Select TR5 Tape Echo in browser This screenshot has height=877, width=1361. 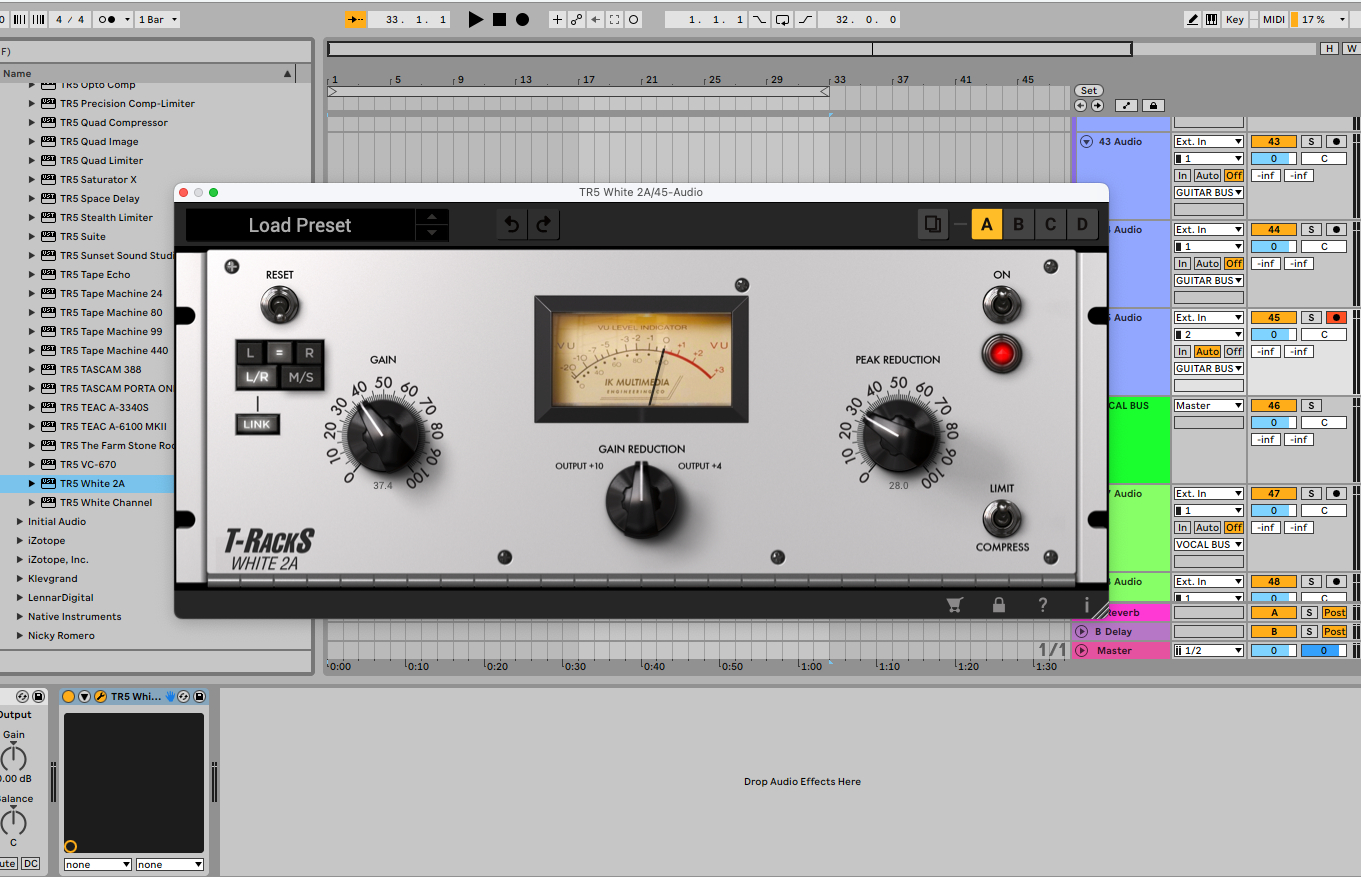click(x=94, y=274)
